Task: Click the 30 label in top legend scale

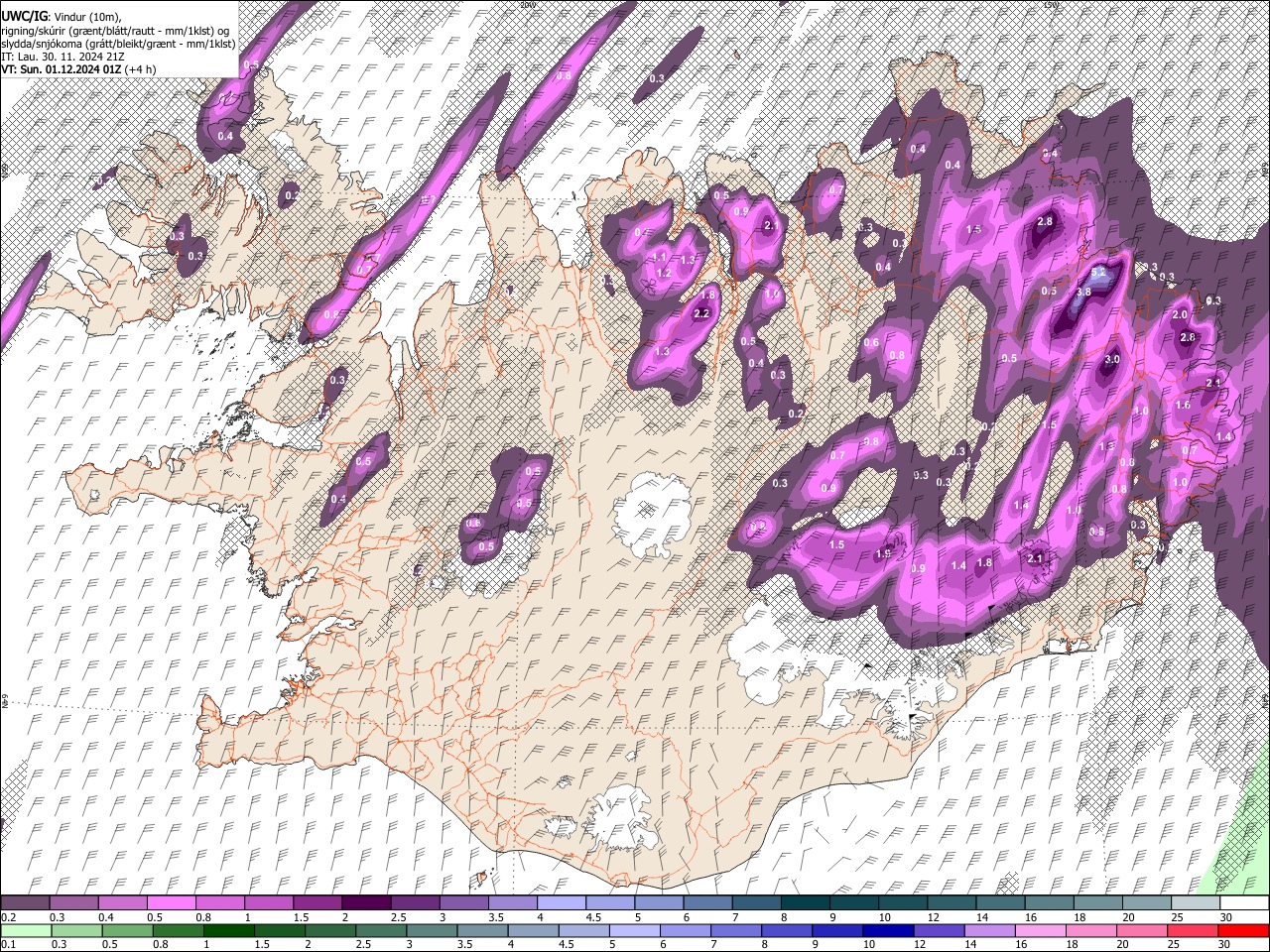Action: tap(1226, 917)
